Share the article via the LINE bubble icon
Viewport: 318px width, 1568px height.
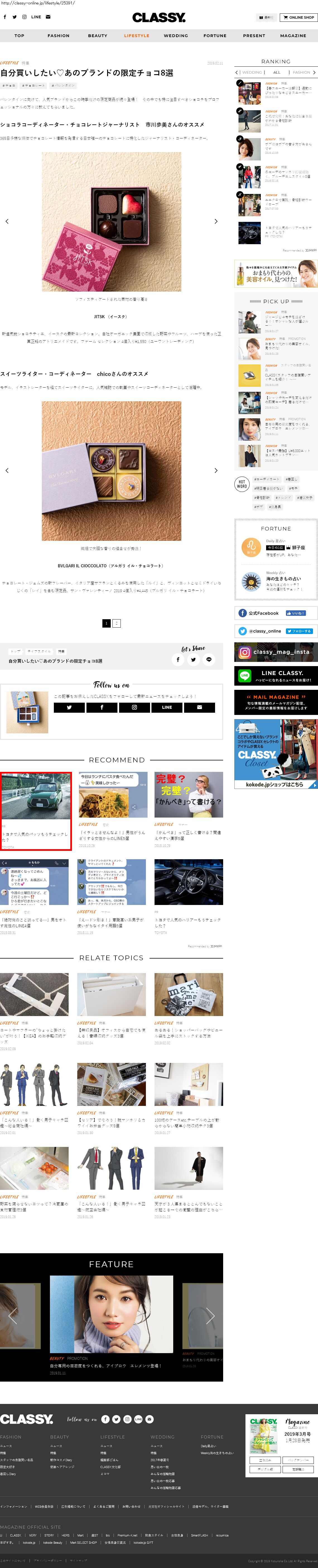(209, 659)
